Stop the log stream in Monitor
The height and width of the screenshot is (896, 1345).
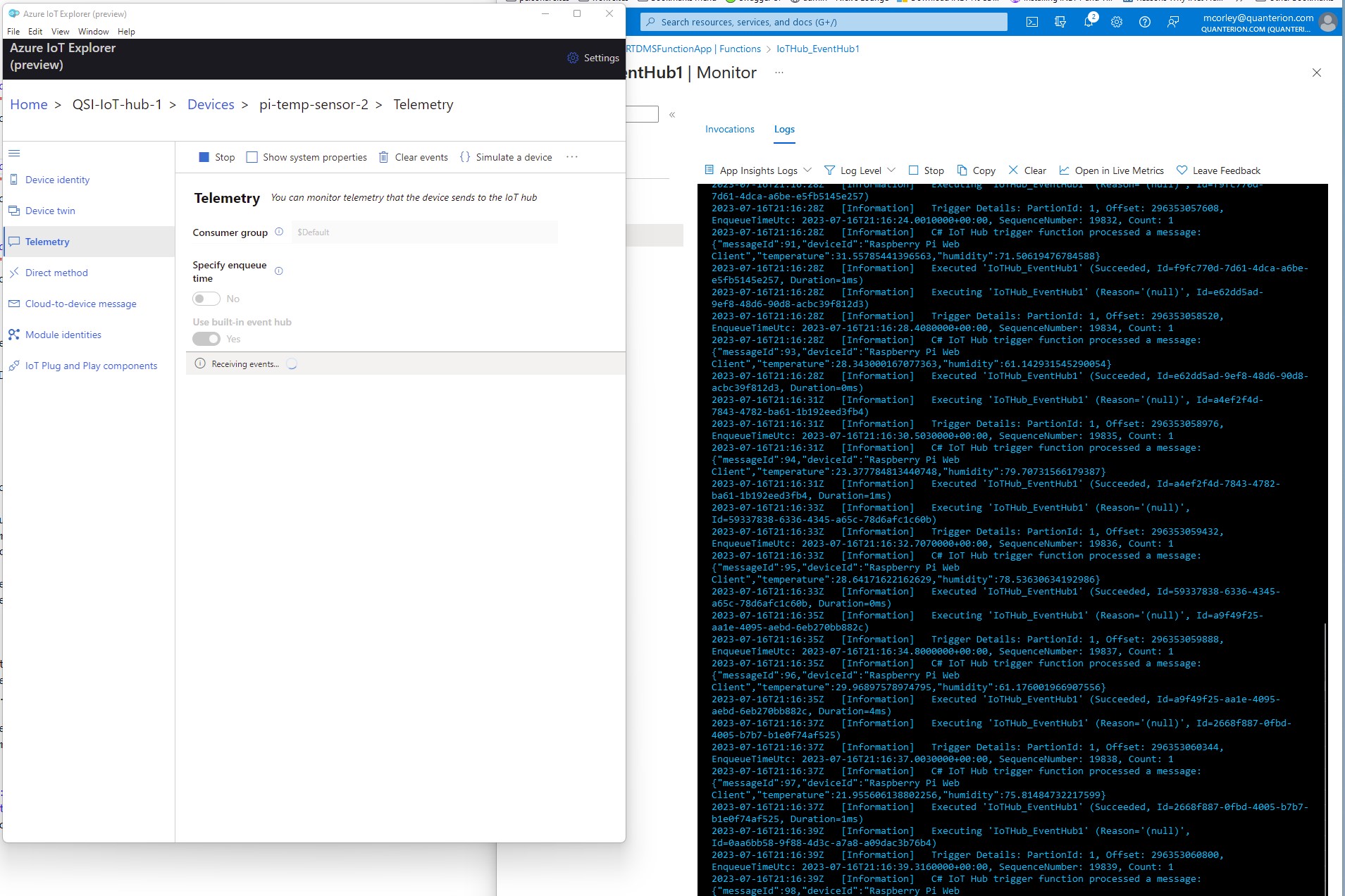[926, 170]
